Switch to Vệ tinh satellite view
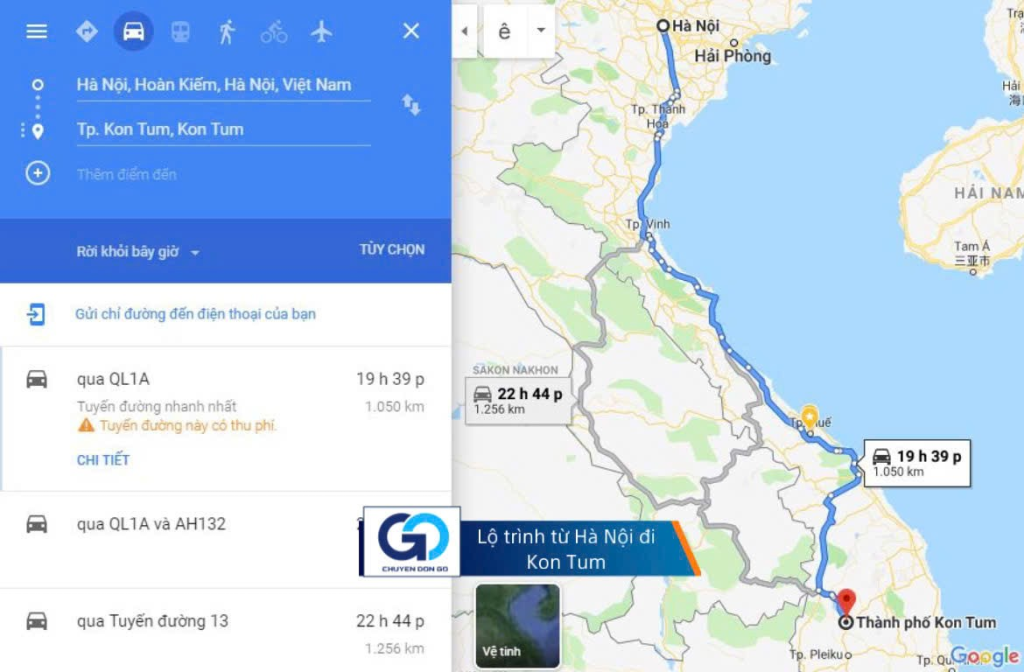 point(517,626)
